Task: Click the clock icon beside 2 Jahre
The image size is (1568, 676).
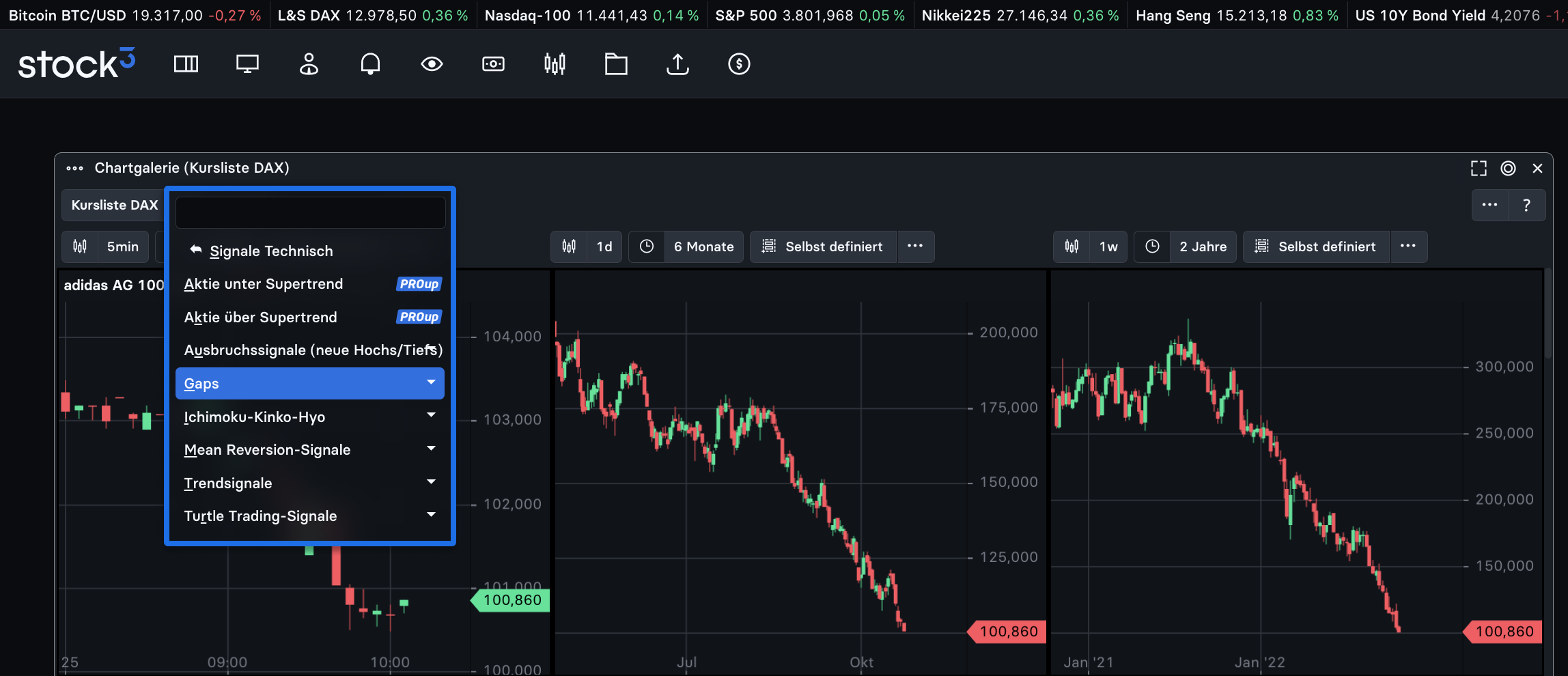Action: 1152,247
